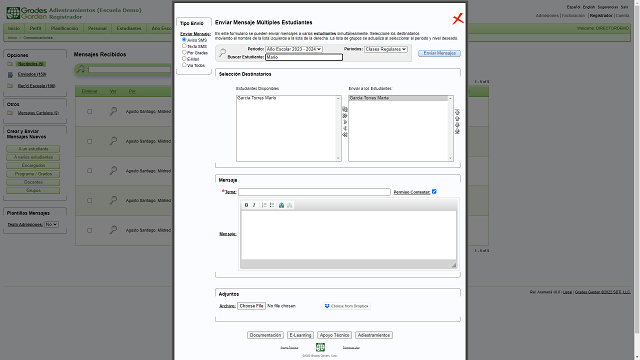Click the folder icon beside Recibidos
Image resolution: width=640 pixels, height=360 pixels.
click(10, 64)
